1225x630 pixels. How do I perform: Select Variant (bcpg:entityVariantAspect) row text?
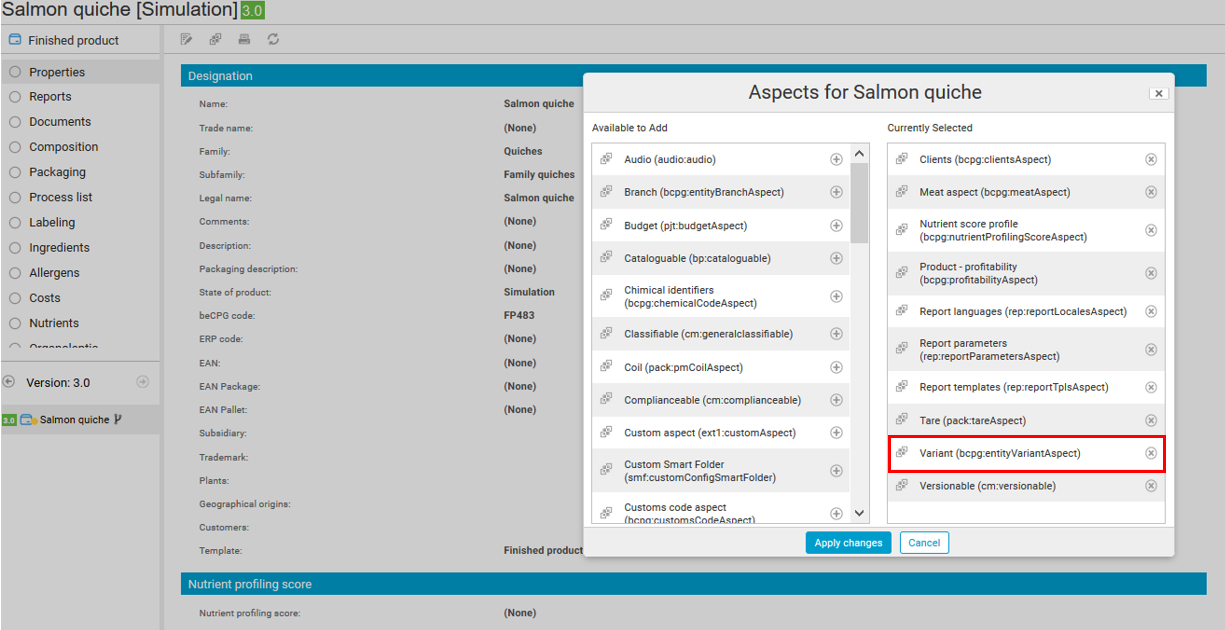pos(1000,453)
